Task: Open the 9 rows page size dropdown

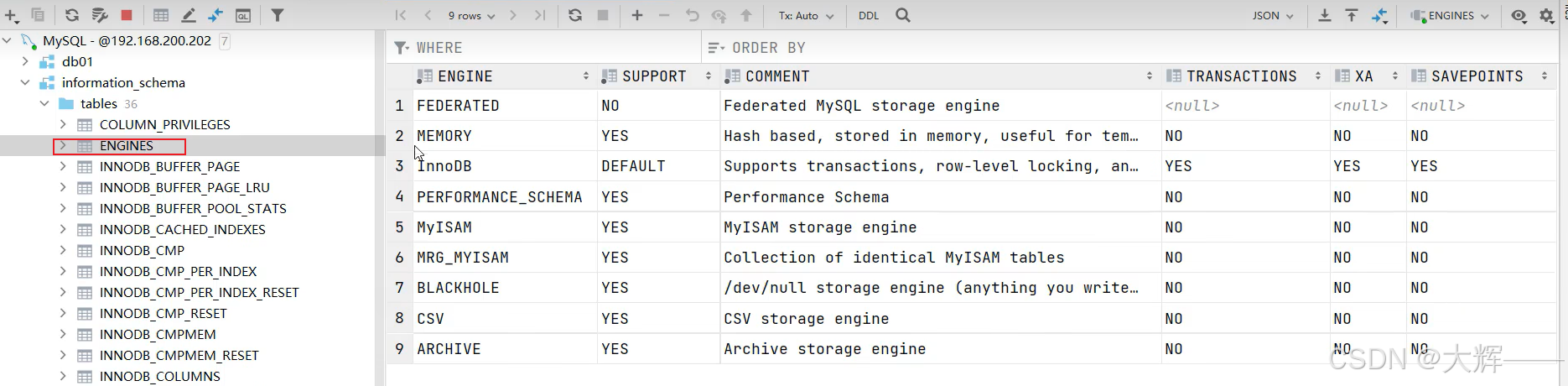Action: (471, 16)
